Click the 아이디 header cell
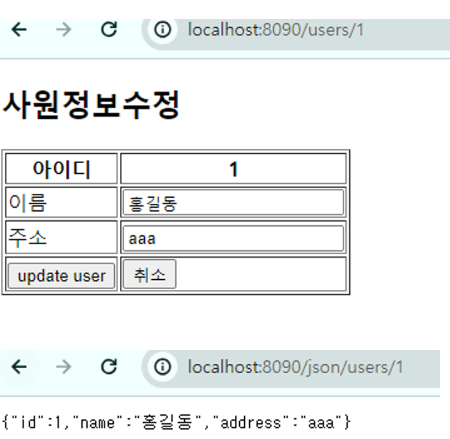Viewport: 450px width, 439px height. tap(61, 169)
